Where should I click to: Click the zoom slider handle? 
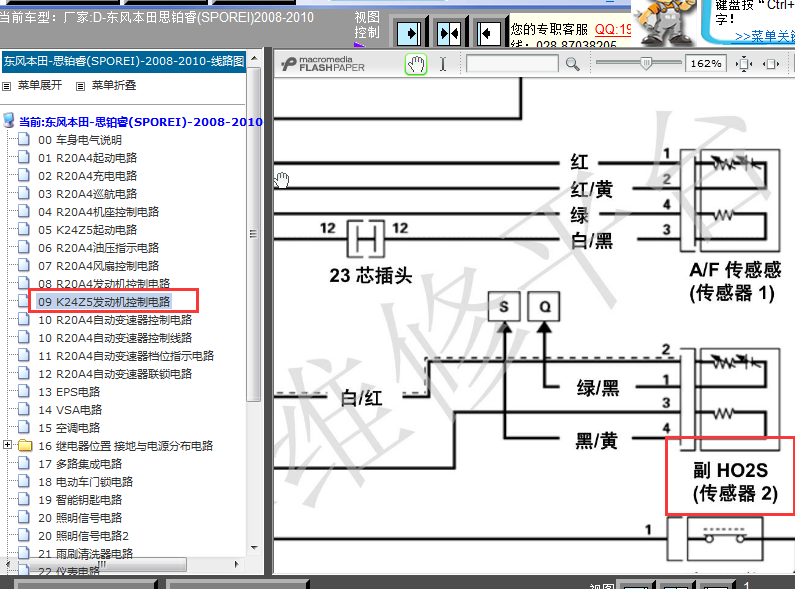pyautogui.click(x=646, y=63)
